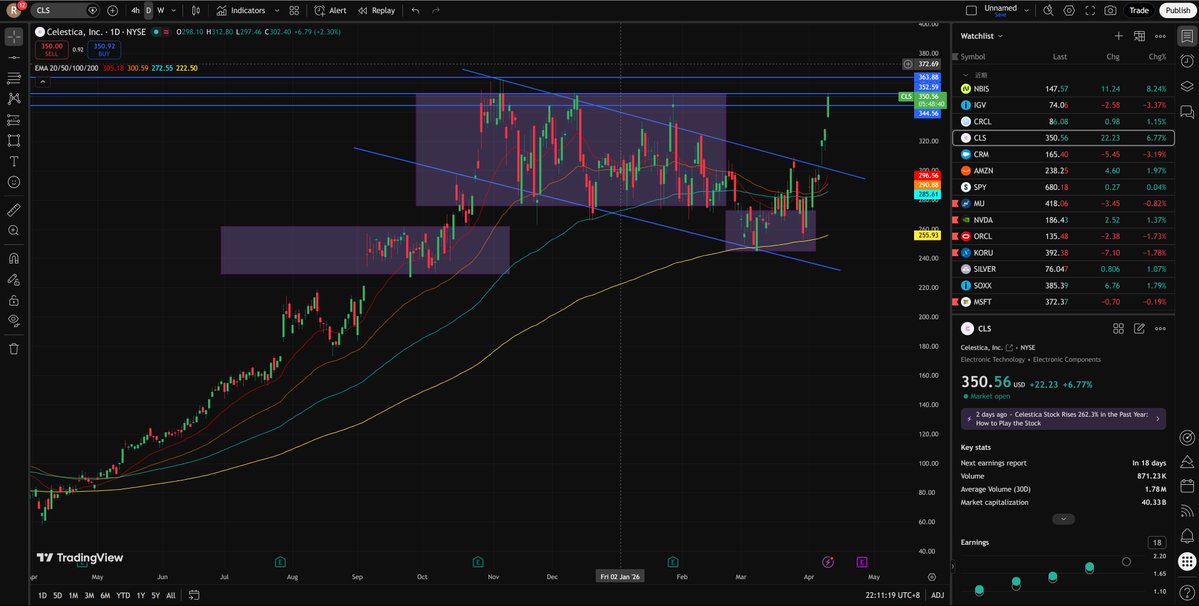Add a symbol to the watchlist
Image resolution: width=1199 pixels, height=606 pixels.
coord(1119,36)
